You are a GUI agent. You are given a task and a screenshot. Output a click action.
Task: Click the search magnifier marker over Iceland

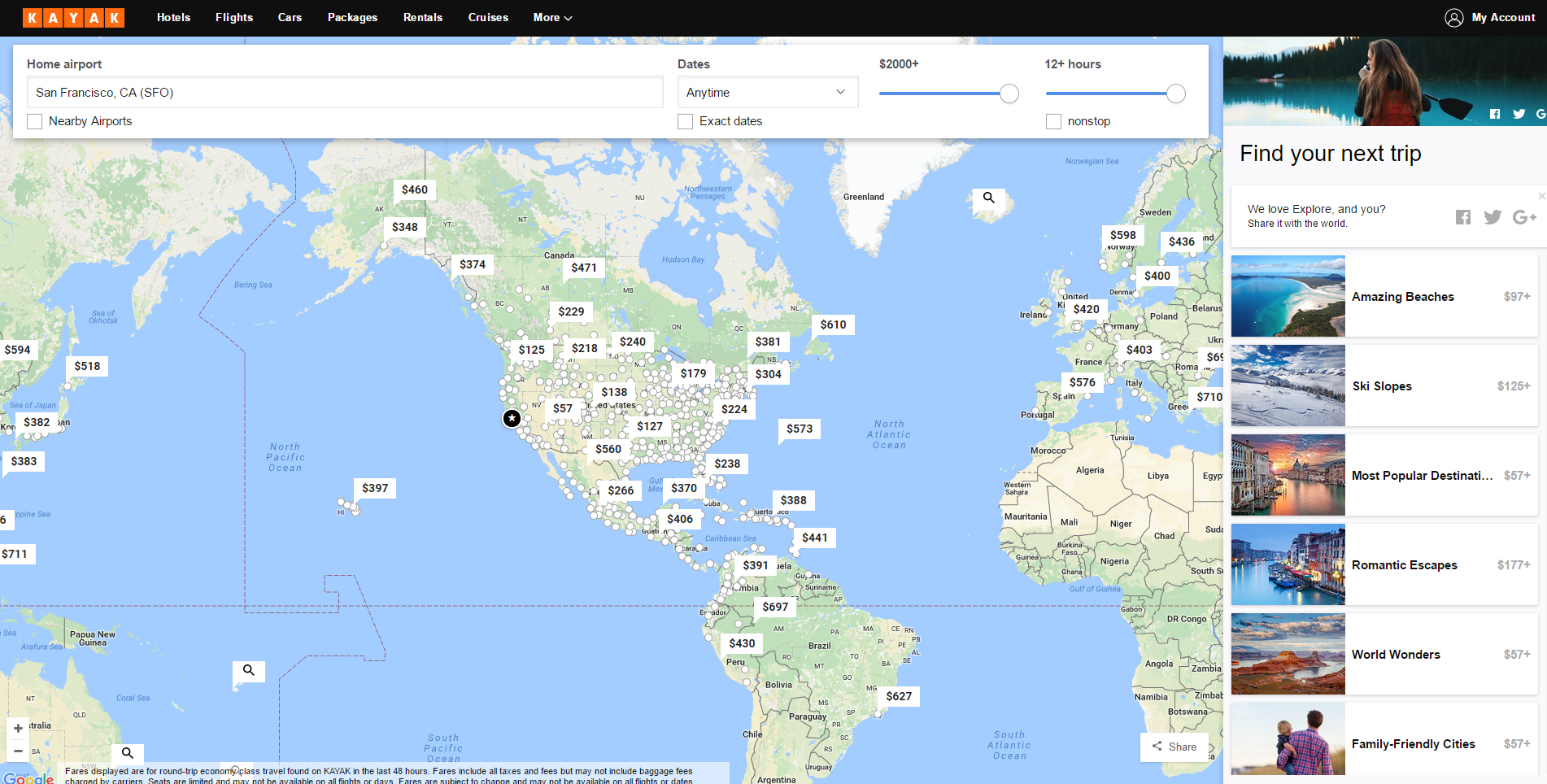(989, 198)
